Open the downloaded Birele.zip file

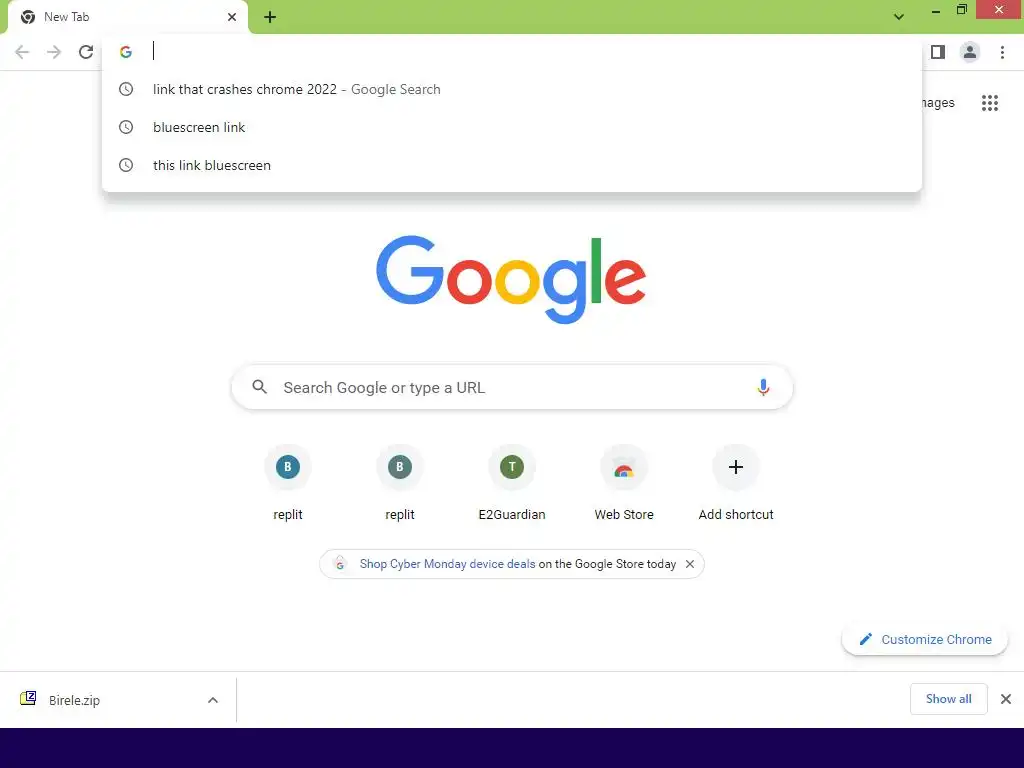pyautogui.click(x=74, y=700)
